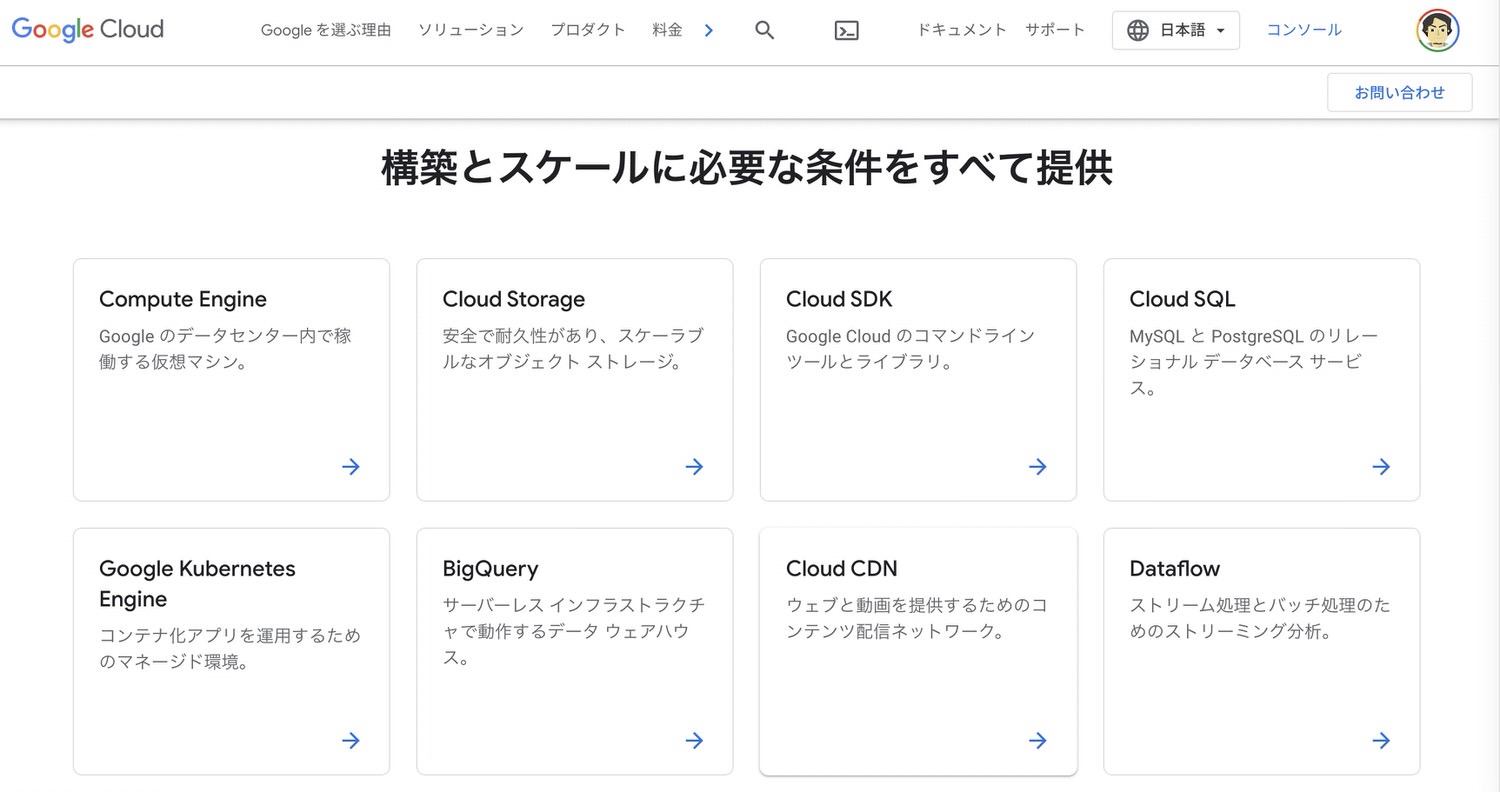
Task: Go to サポート link
Action: point(1055,30)
